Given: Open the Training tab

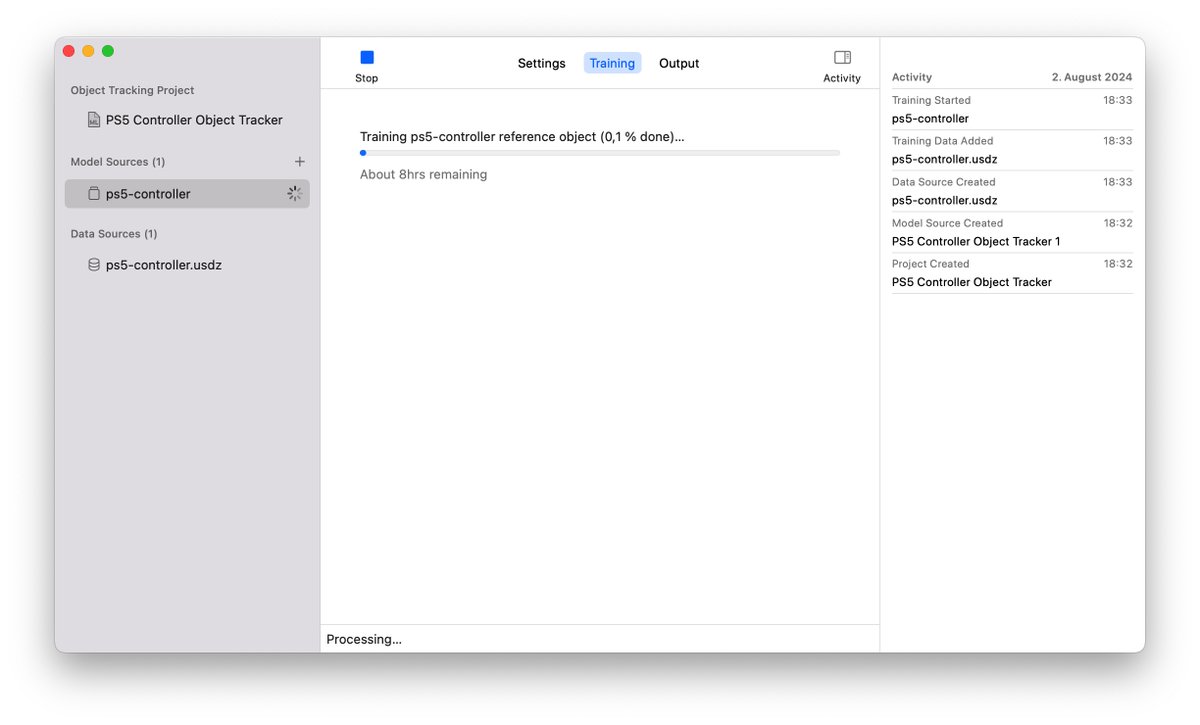Looking at the screenshot, I should tap(612, 63).
